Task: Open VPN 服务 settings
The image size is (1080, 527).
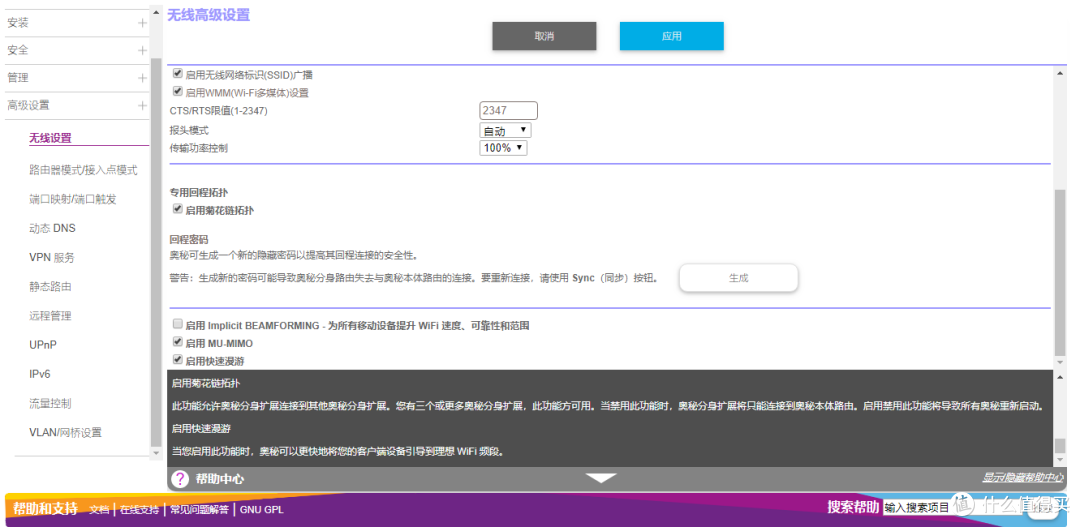Action: (52, 258)
